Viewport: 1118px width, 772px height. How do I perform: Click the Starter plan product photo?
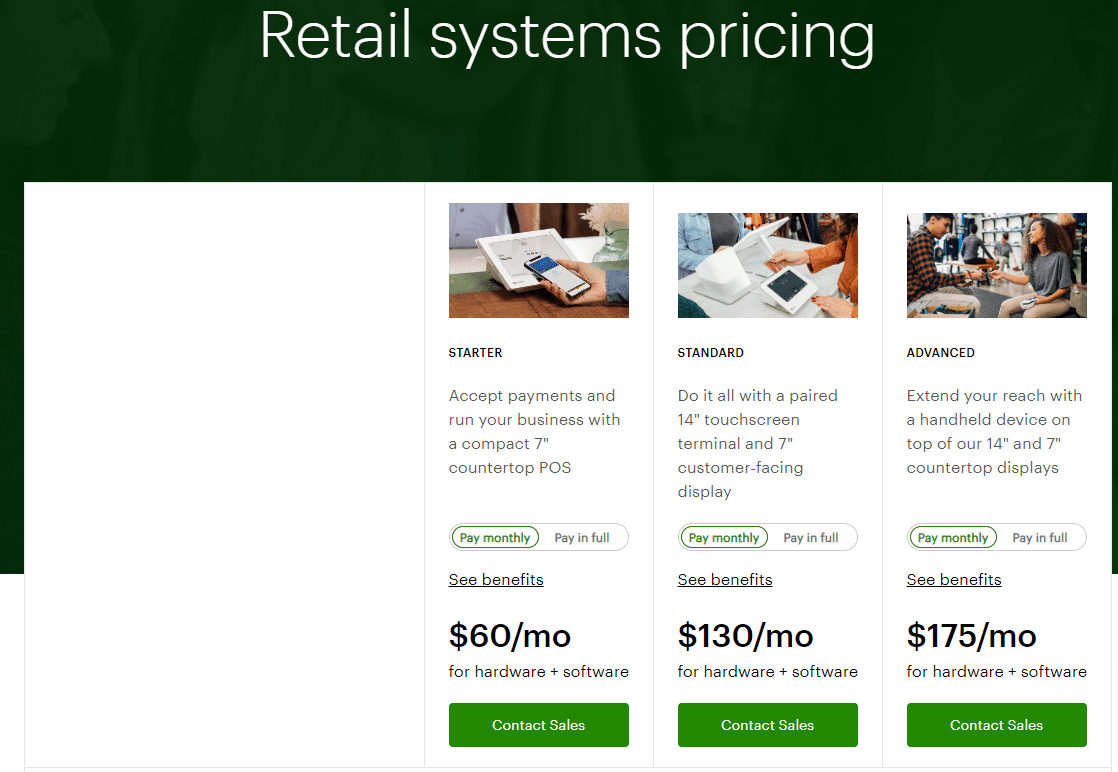click(539, 260)
